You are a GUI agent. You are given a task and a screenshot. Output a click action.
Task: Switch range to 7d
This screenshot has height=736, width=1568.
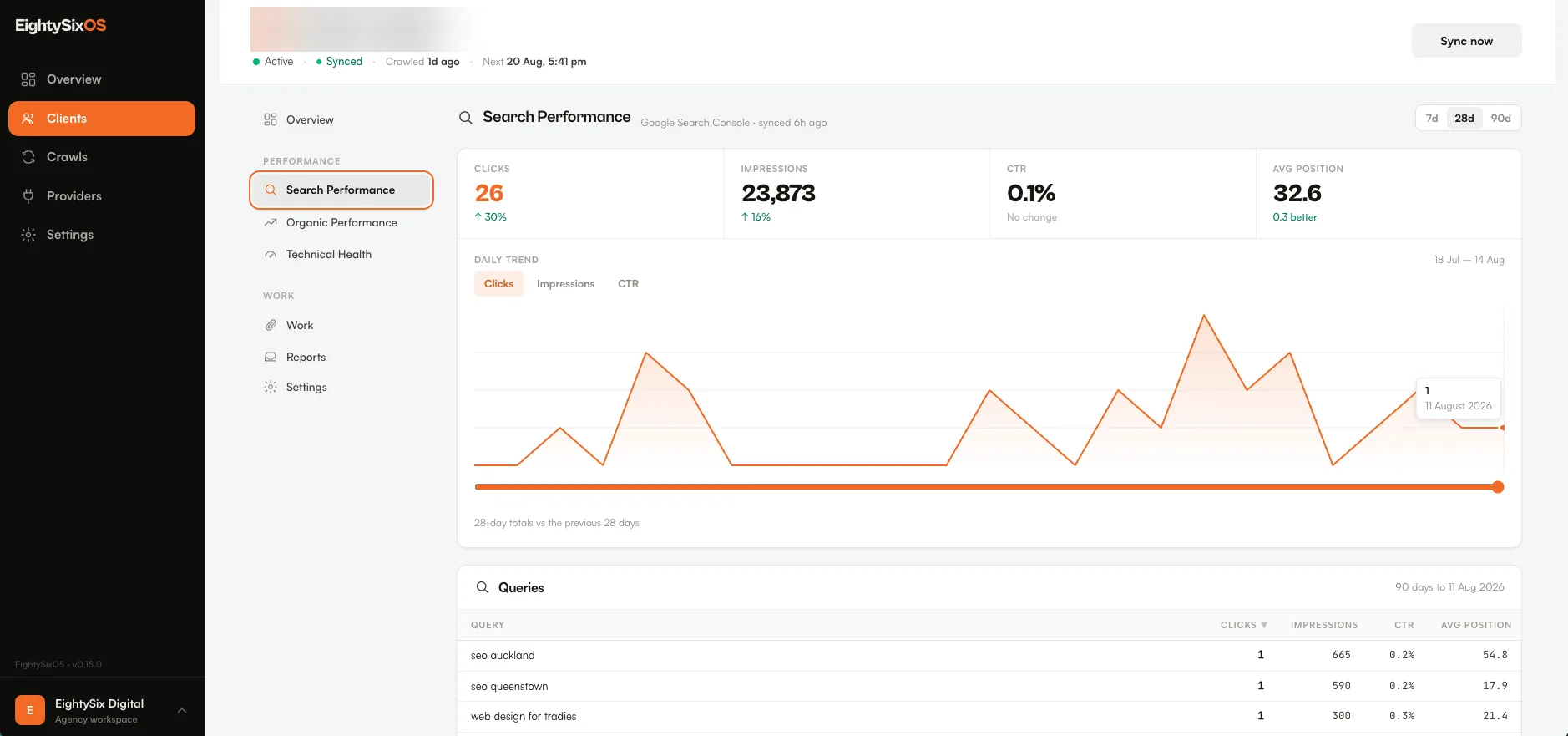[x=1431, y=118]
